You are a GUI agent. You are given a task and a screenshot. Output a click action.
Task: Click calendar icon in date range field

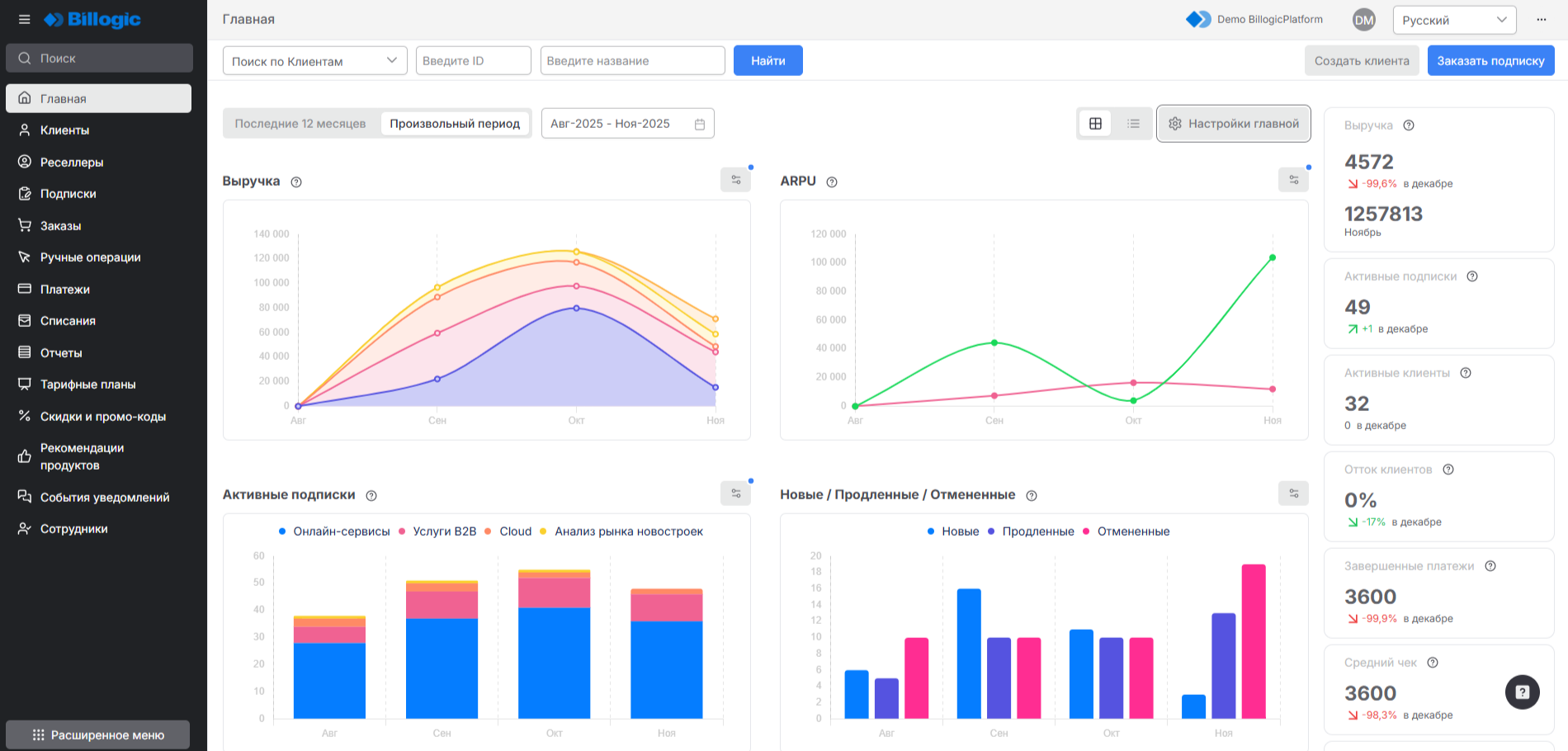[700, 124]
